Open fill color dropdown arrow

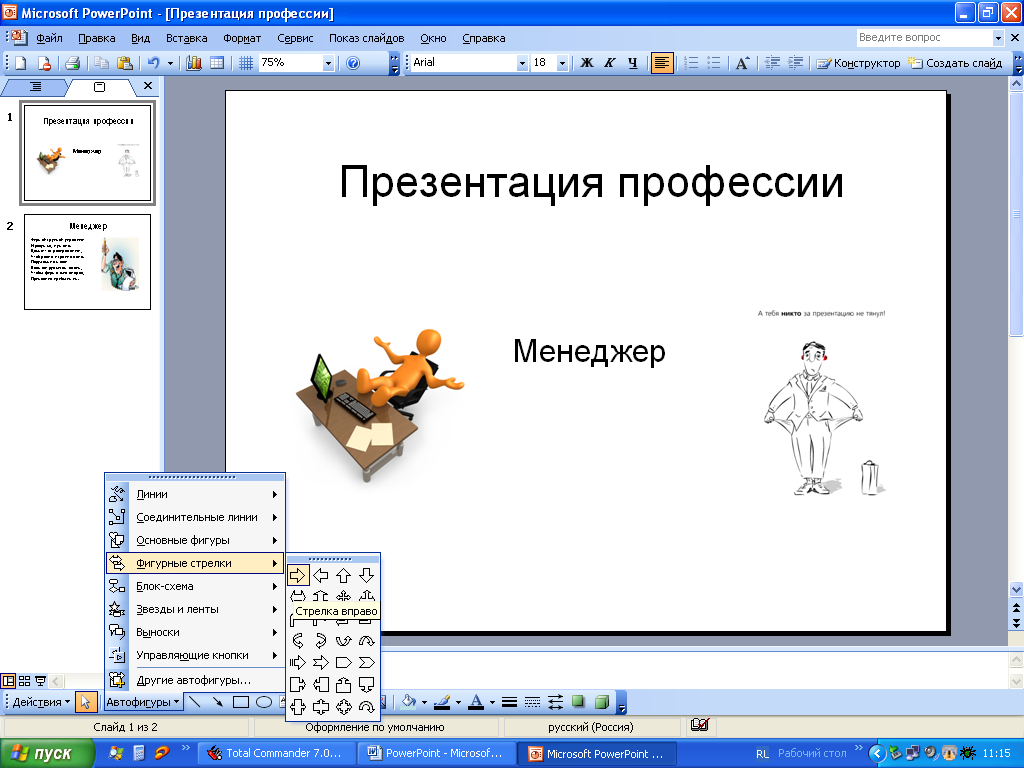point(424,702)
